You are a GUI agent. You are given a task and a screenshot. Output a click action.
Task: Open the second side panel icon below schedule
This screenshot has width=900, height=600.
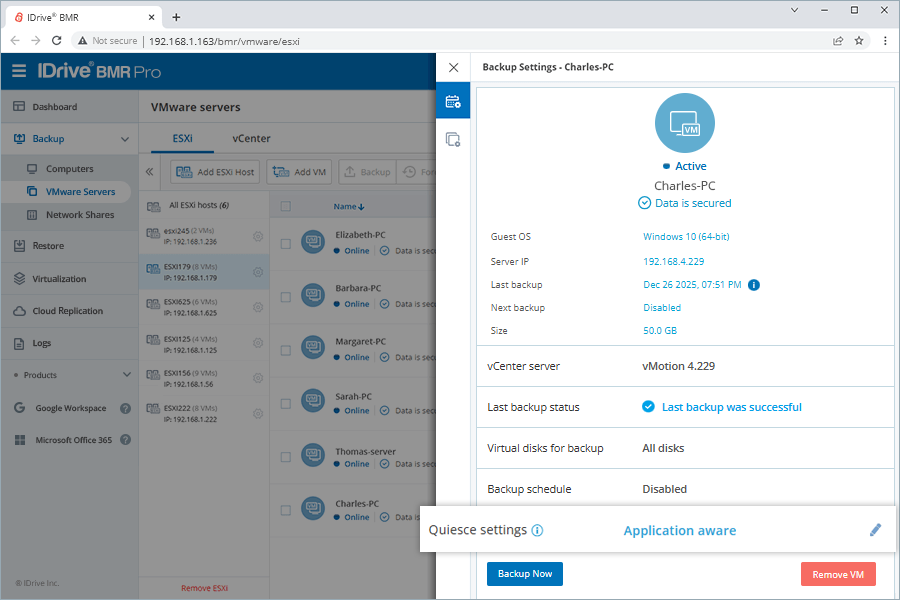click(x=453, y=140)
